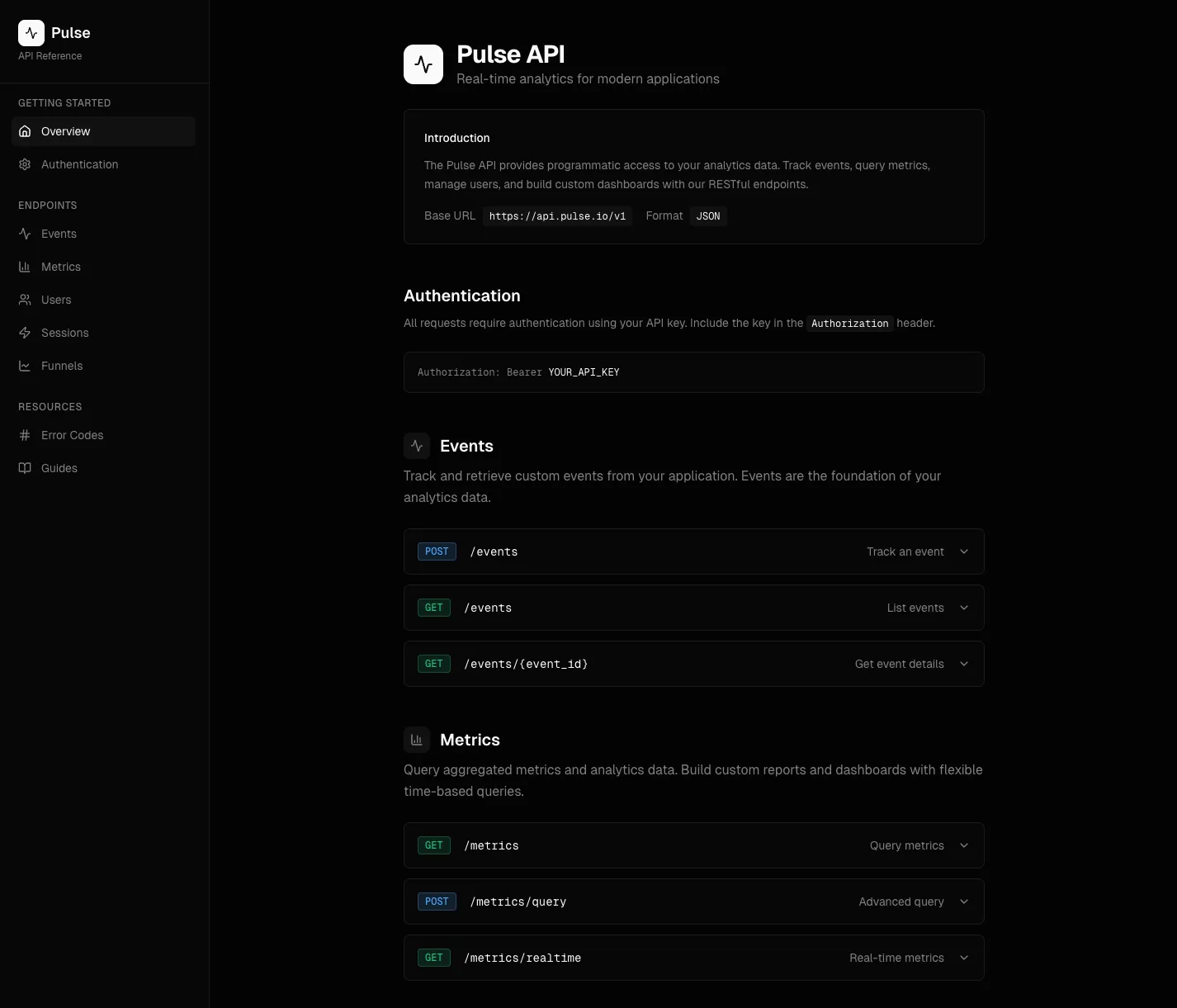The height and width of the screenshot is (1008, 1177).
Task: Expand the GET /metrics Query metrics chevron
Action: 964,845
